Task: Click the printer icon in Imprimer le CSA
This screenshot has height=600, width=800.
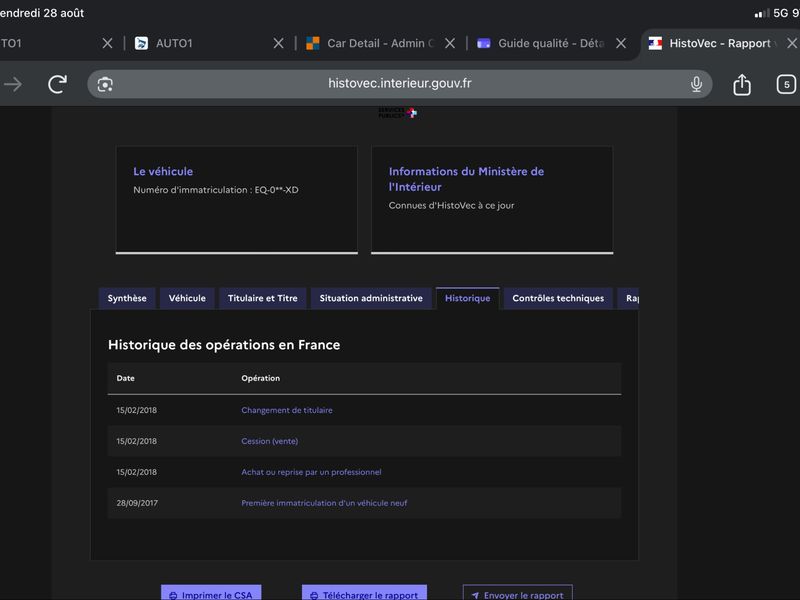Action: click(173, 595)
